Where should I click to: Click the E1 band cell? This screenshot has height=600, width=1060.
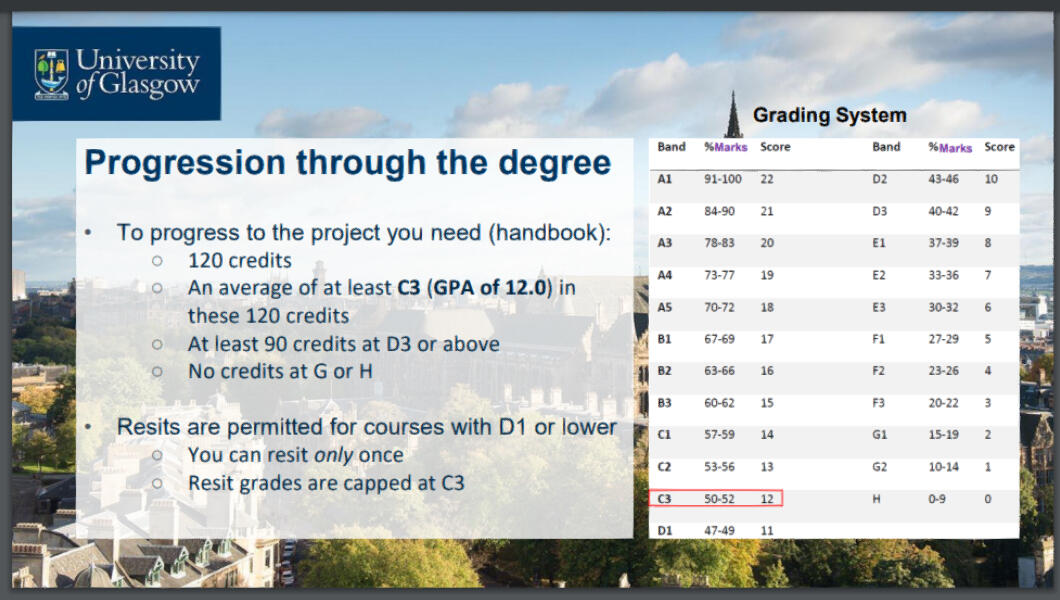click(879, 243)
